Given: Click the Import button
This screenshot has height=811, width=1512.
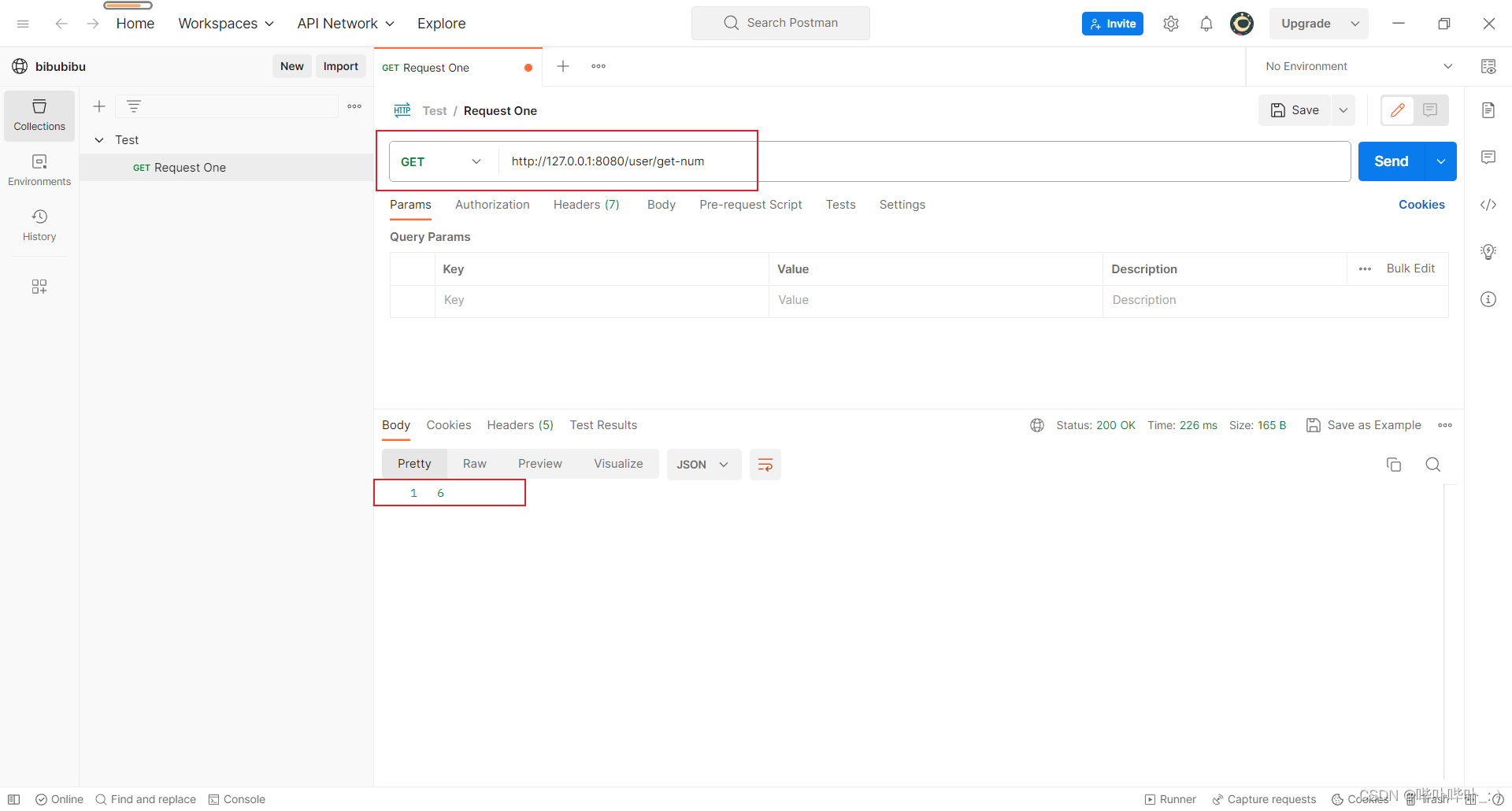Looking at the screenshot, I should pos(340,66).
